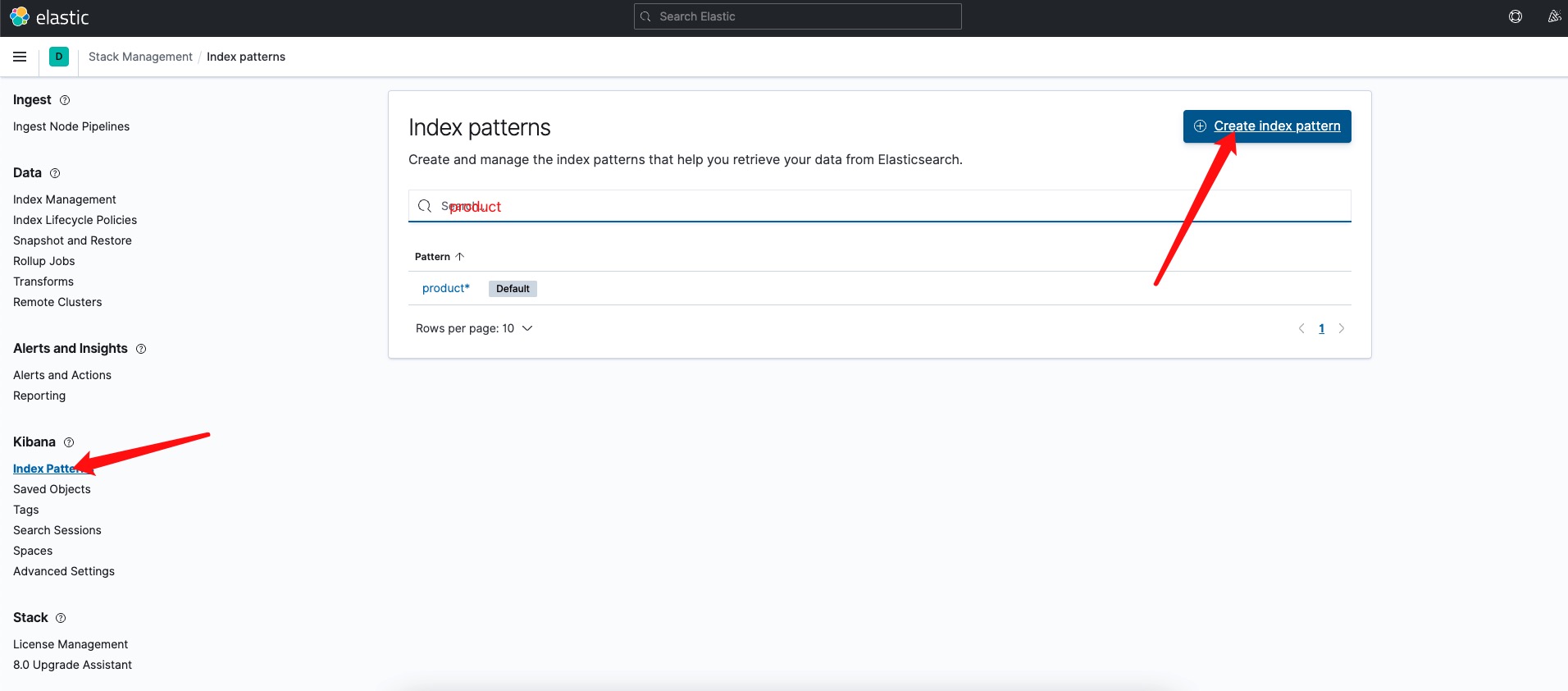
Task: Open the hamburger navigation menu
Action: click(x=20, y=57)
